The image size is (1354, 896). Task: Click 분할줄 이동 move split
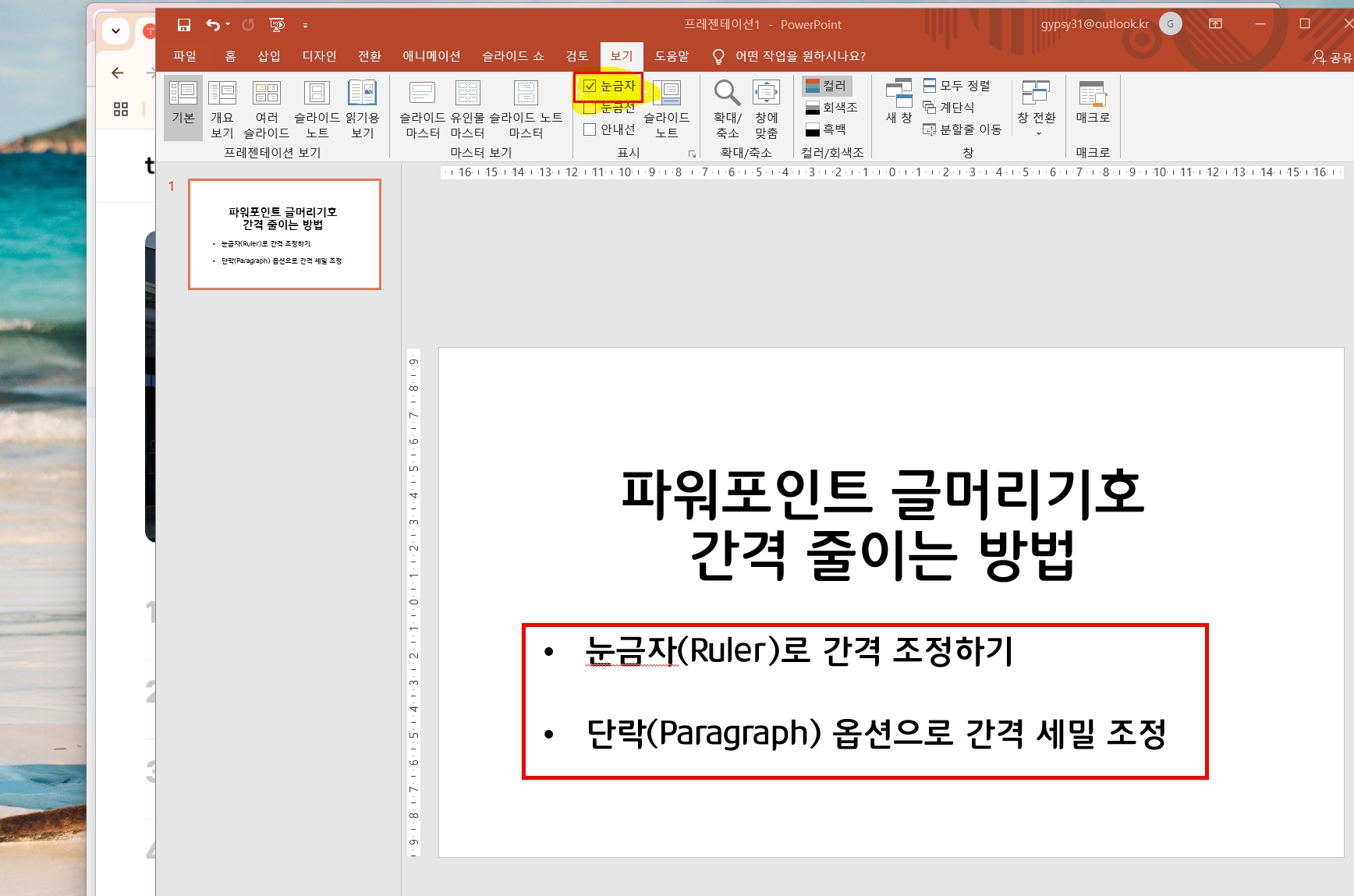962,129
